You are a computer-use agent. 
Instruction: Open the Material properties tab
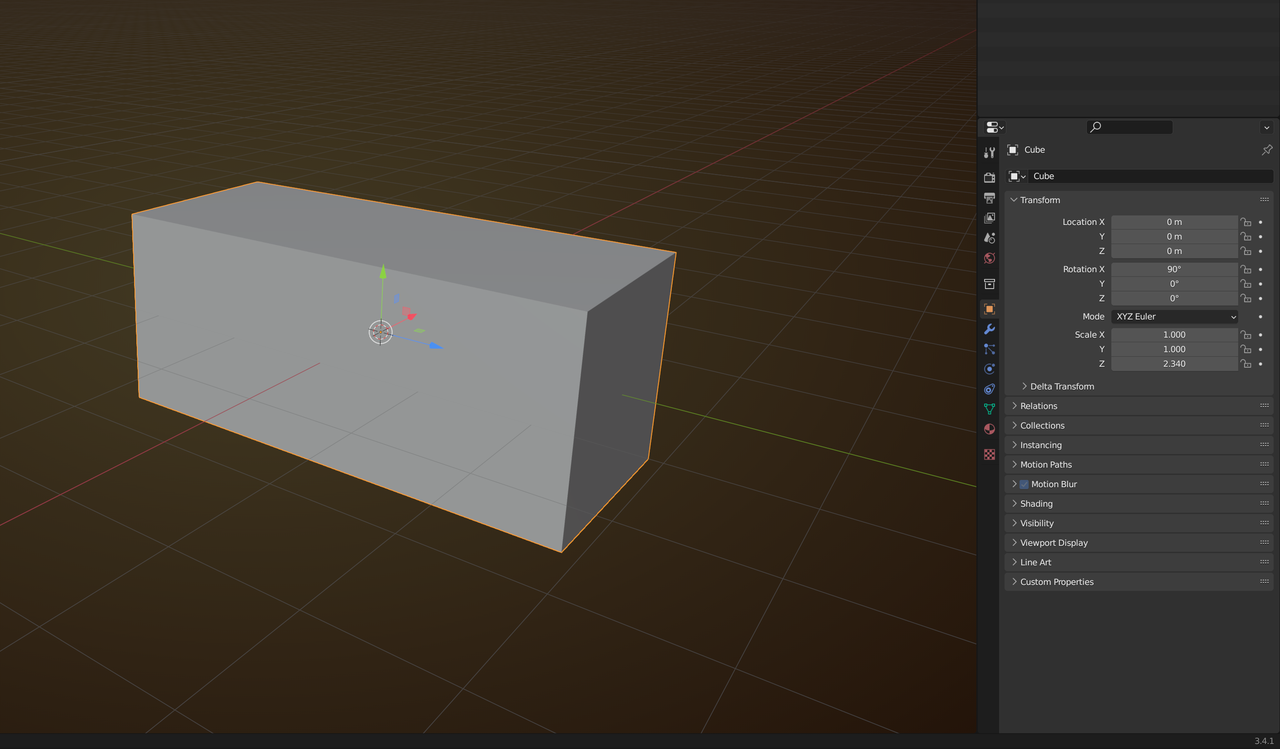coord(989,429)
